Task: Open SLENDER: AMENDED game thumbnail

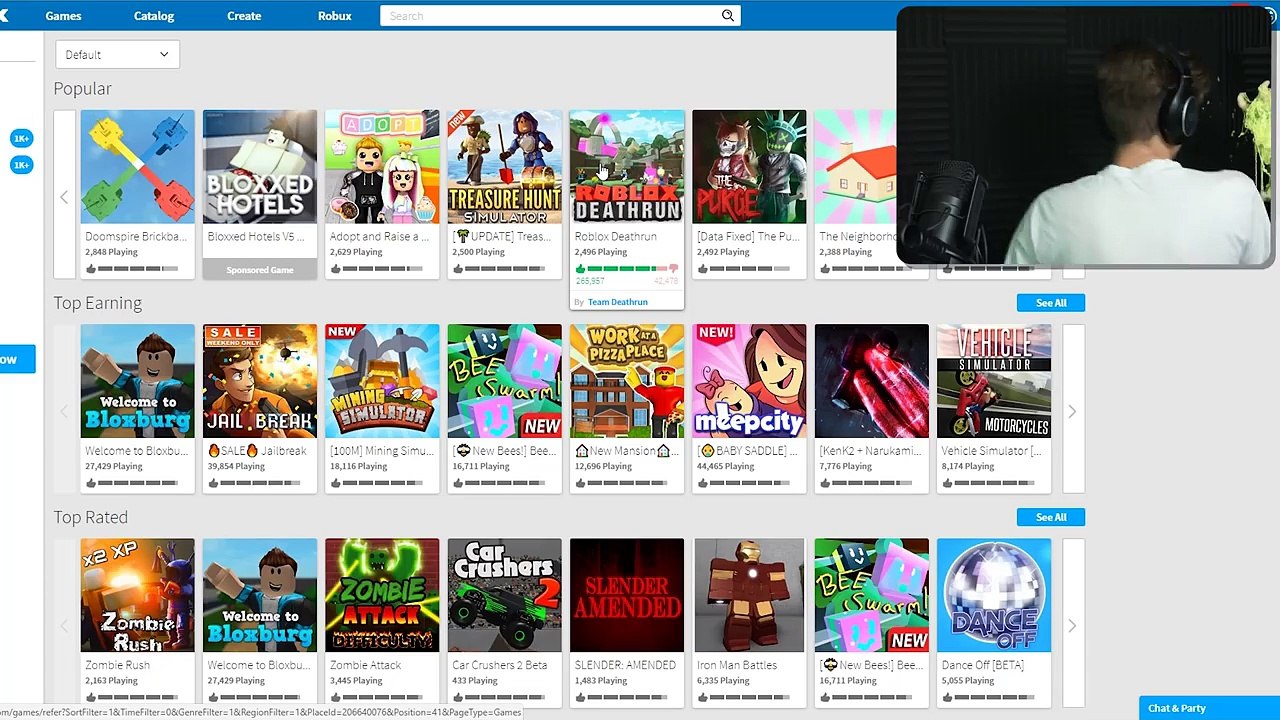Action: (627, 596)
